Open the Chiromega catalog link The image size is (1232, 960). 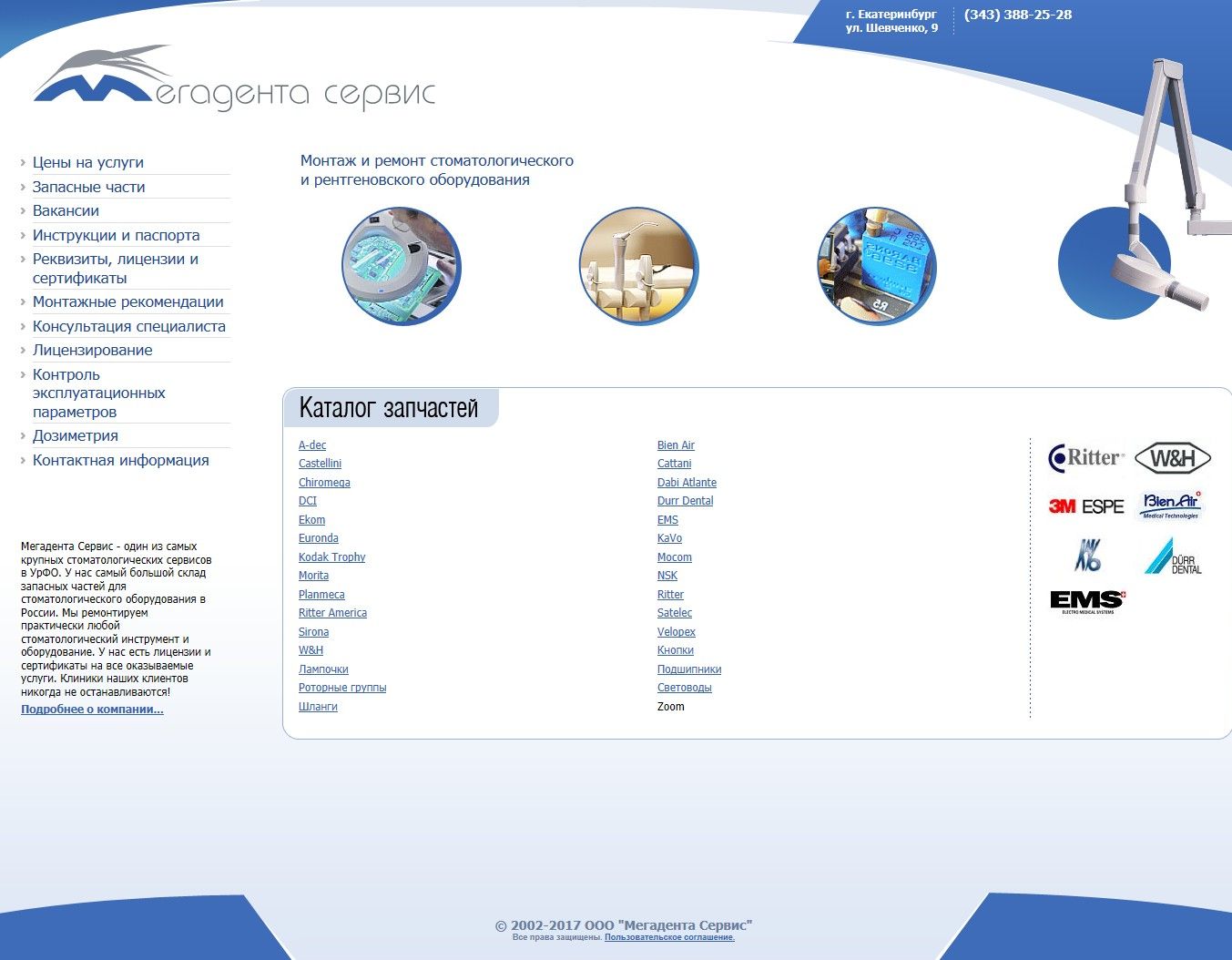pyautogui.click(x=324, y=483)
